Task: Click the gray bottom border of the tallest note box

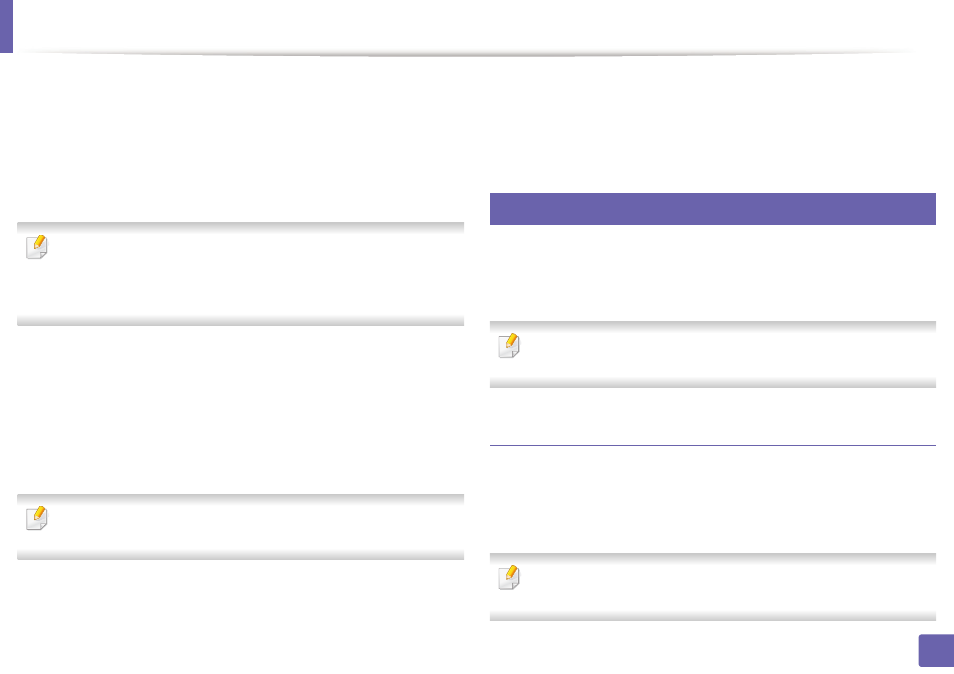Action: 240,321
